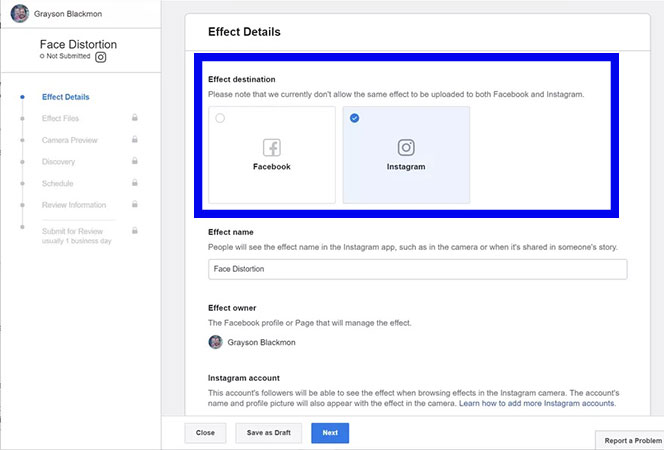Click Save as Draft button
This screenshot has height=450, width=664.
click(x=269, y=433)
